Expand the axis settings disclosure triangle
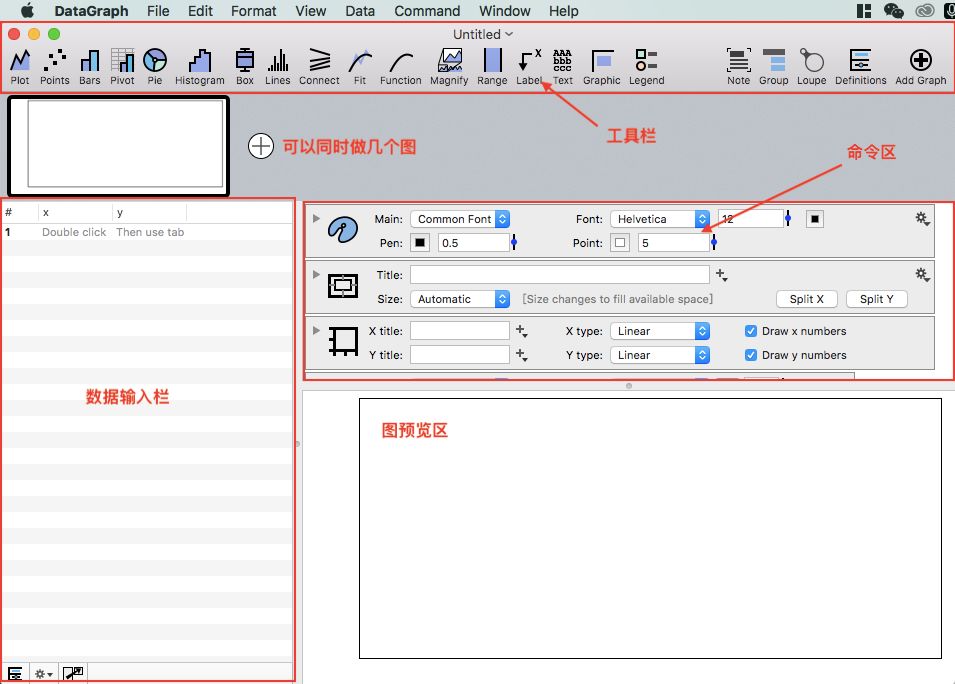The width and height of the screenshot is (955, 684). (x=316, y=330)
